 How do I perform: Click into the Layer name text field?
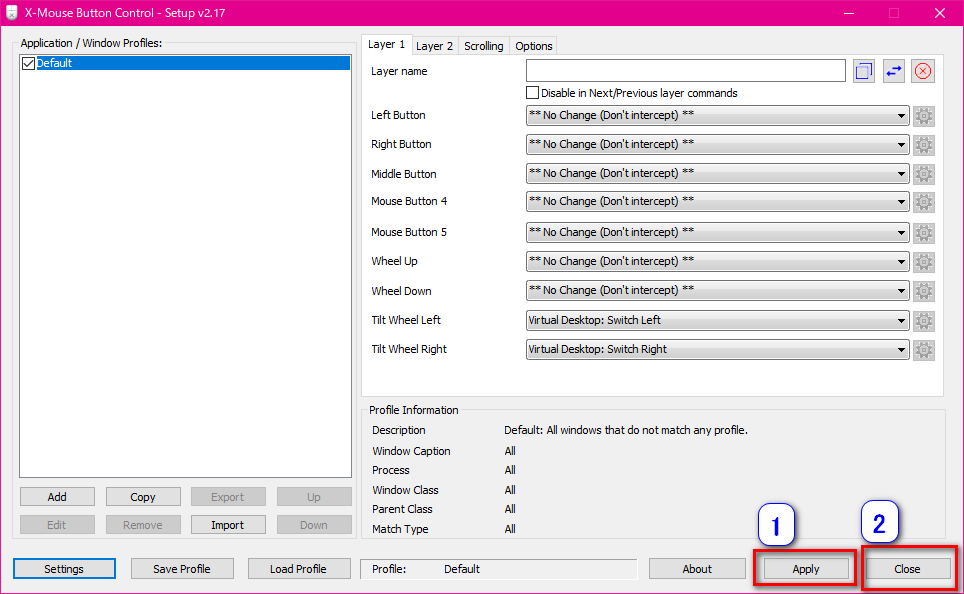tap(685, 71)
